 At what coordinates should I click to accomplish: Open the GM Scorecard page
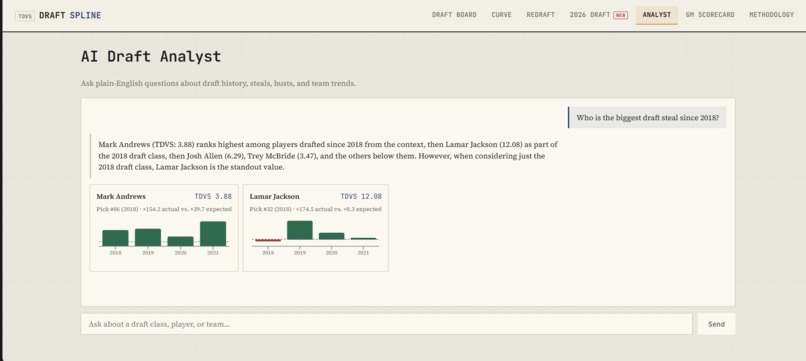point(710,15)
